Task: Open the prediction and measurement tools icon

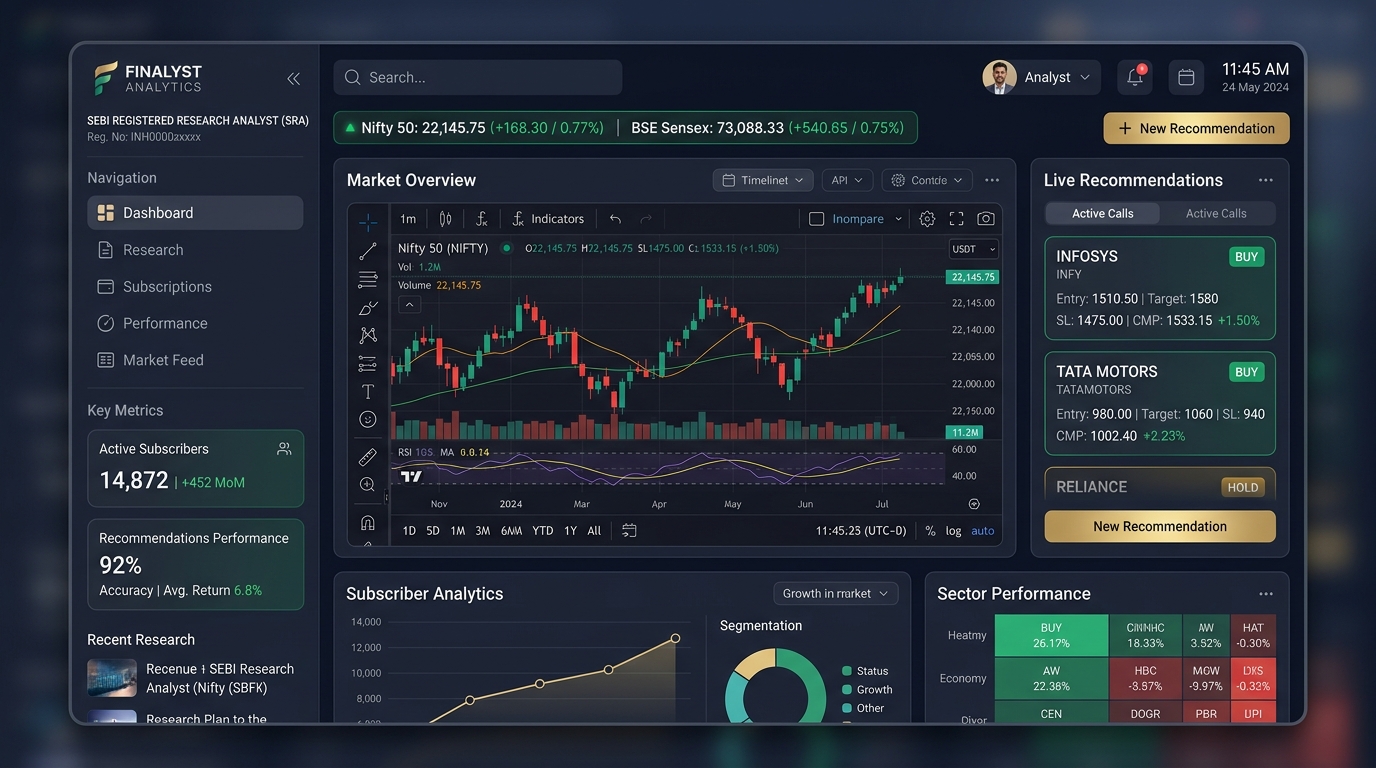Action: pos(368,363)
